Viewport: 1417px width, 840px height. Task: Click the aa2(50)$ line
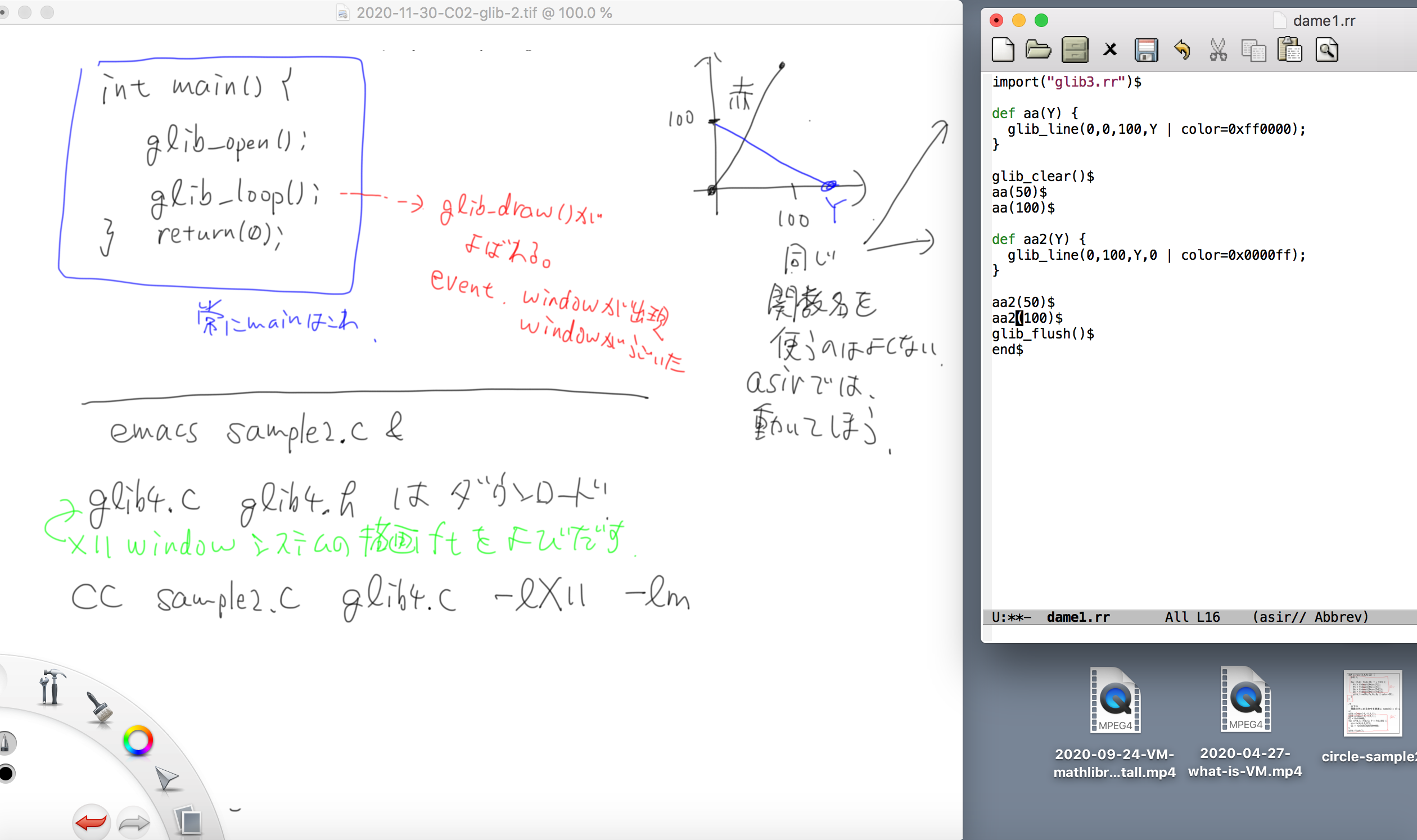tap(1023, 302)
